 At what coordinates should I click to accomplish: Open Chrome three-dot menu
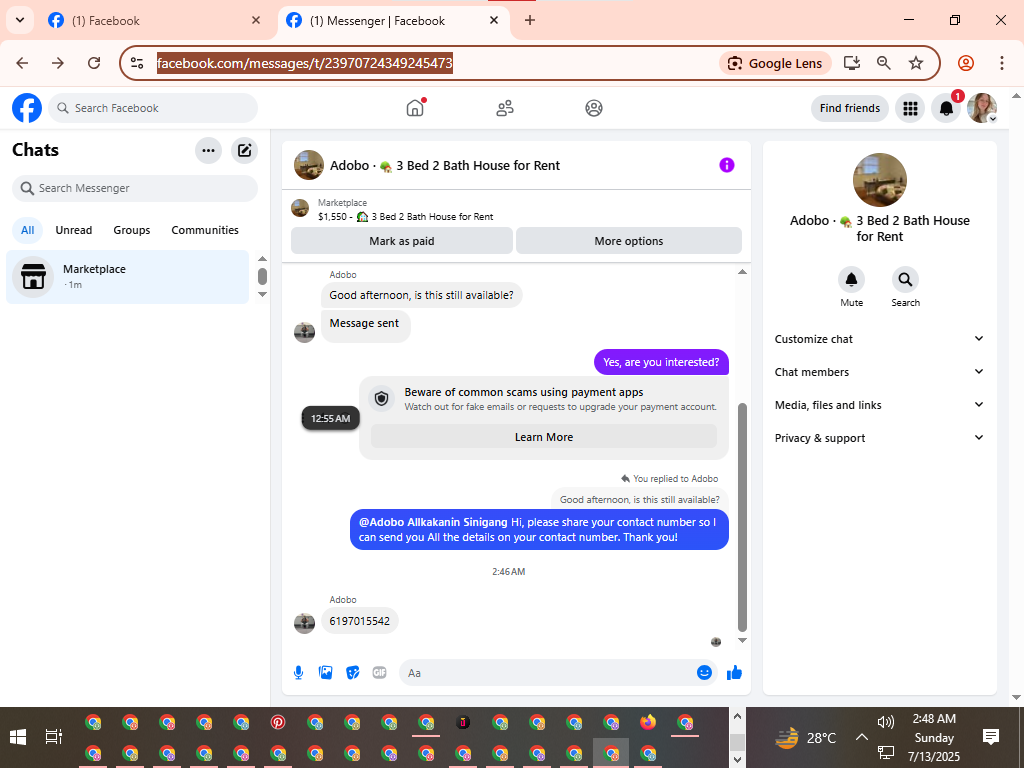pyautogui.click(x=1002, y=63)
